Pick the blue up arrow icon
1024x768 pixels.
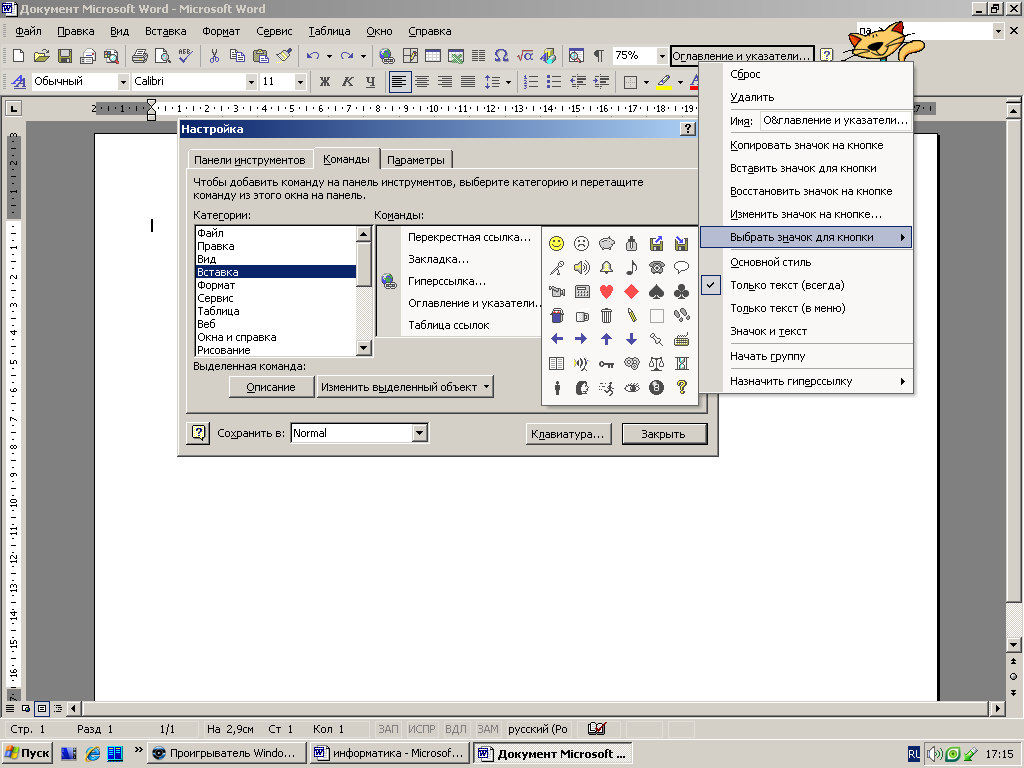coord(606,339)
